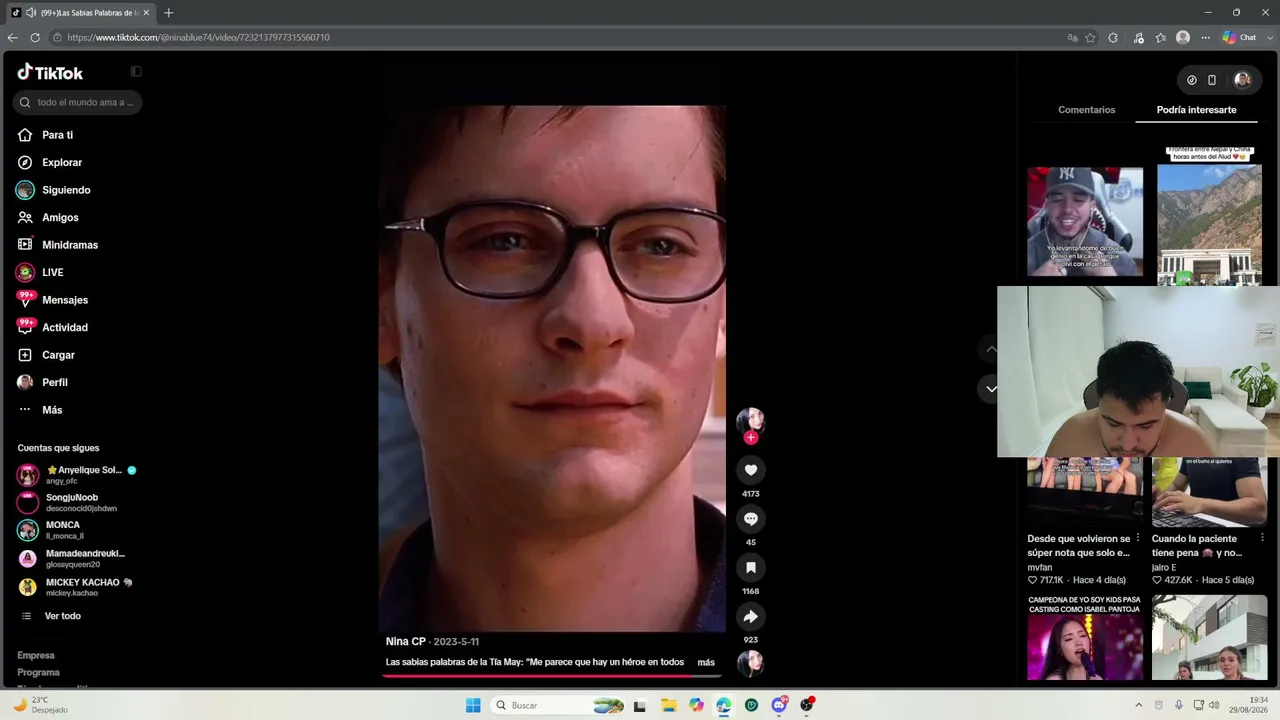Add this page to favorites star
Image resolution: width=1280 pixels, height=720 pixels.
pos(1090,37)
